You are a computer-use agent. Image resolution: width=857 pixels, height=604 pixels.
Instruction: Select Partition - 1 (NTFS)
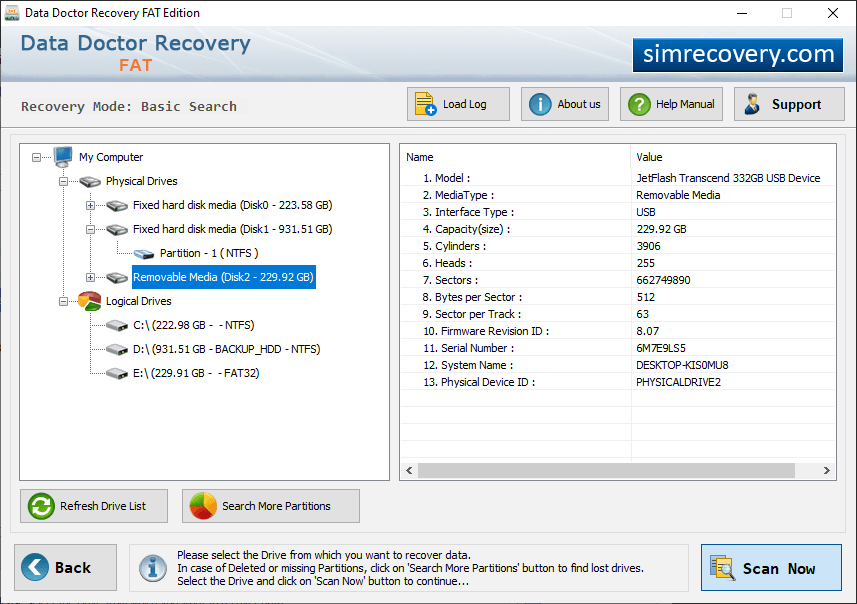click(209, 254)
